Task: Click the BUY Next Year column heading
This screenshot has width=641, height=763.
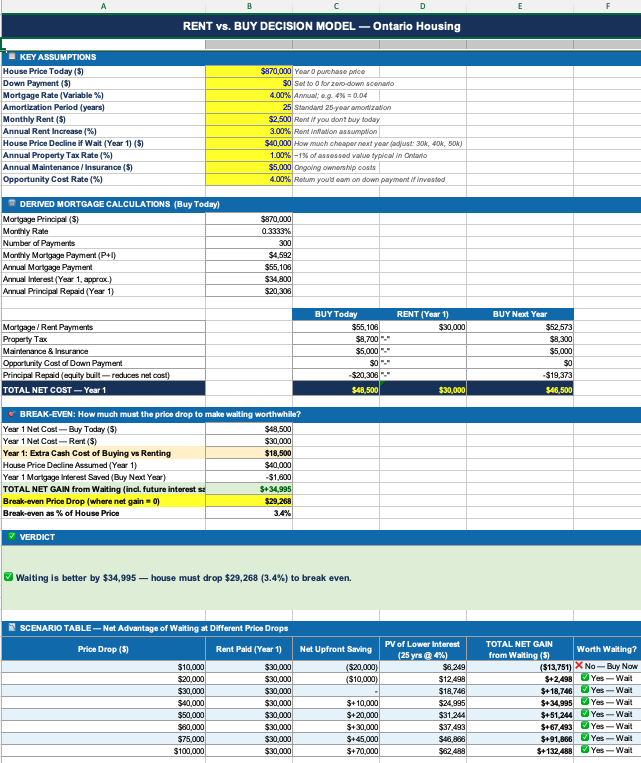Action: coord(520,314)
